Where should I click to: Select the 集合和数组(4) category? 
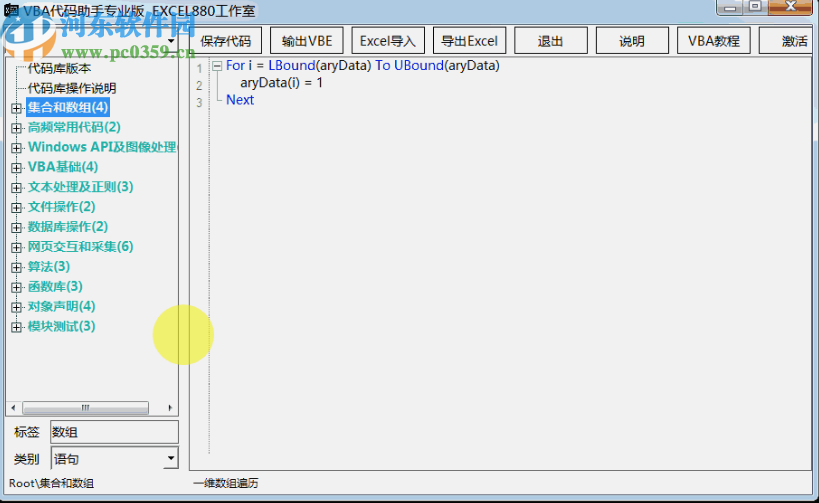tap(68, 108)
